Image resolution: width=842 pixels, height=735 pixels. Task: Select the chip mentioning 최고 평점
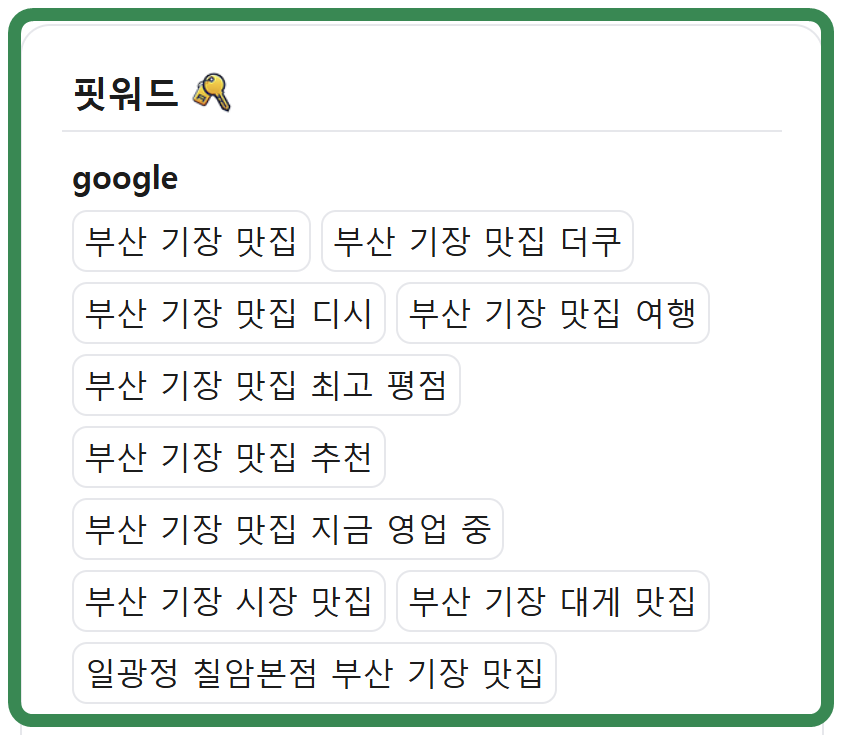coord(266,385)
